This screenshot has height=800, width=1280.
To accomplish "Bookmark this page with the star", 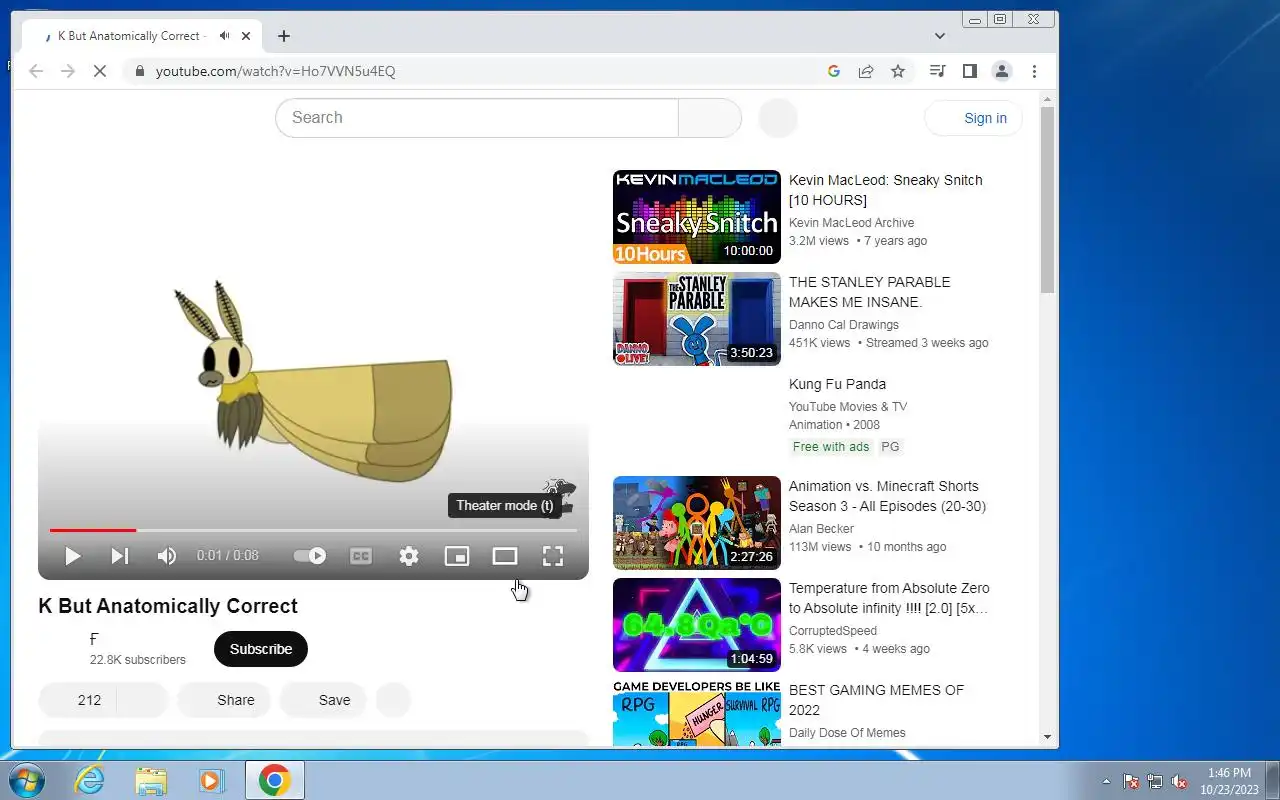I will pyautogui.click(x=898, y=71).
